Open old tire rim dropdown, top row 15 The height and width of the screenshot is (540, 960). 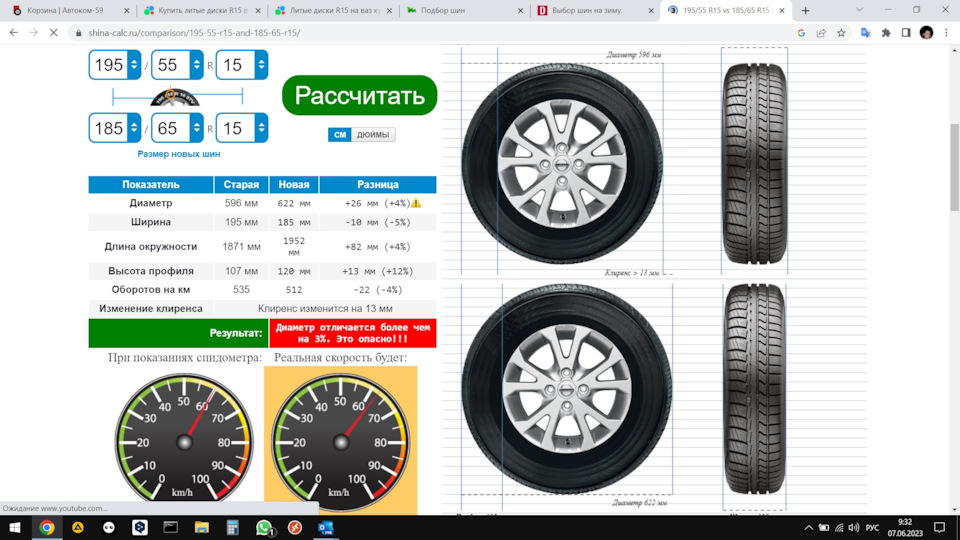click(x=242, y=65)
